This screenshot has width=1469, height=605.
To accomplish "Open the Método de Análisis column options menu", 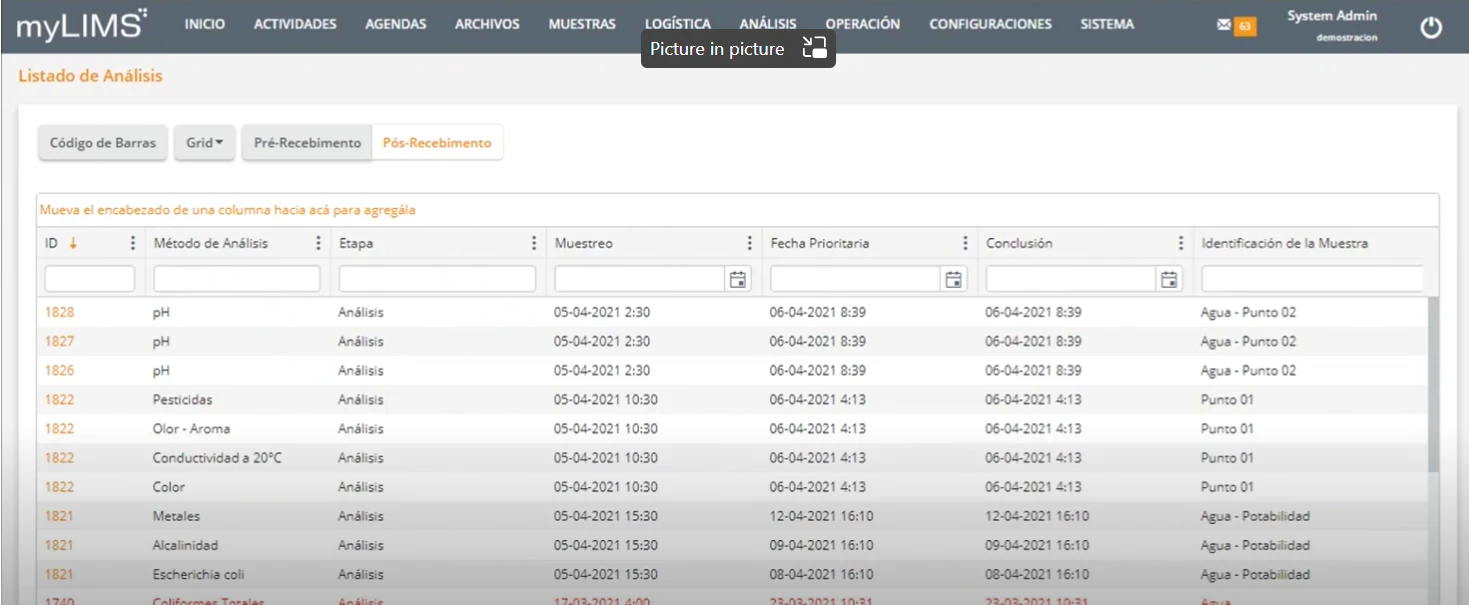I will (x=317, y=241).
